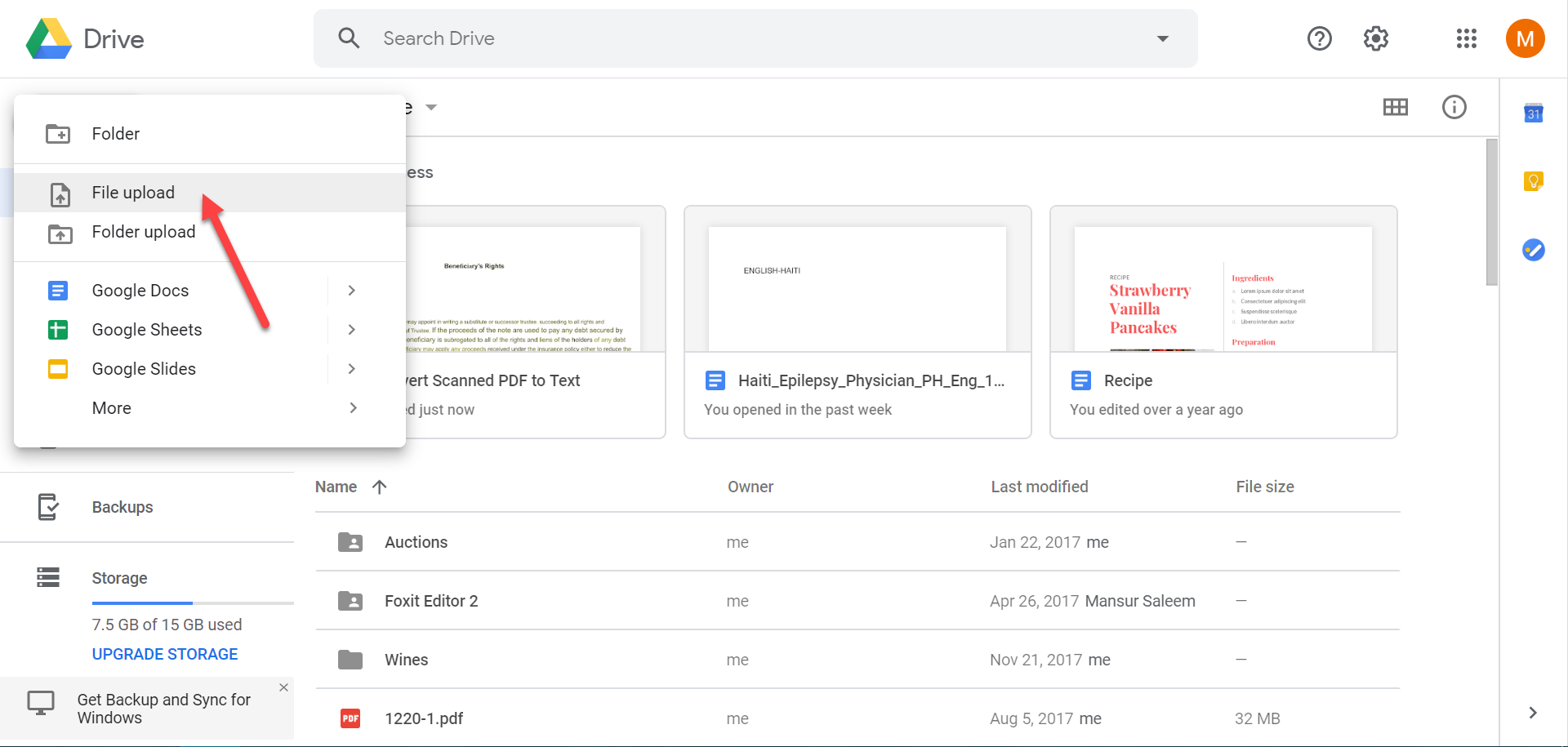Click the Wines folder icon
The image size is (1568, 747).
pyautogui.click(x=350, y=659)
